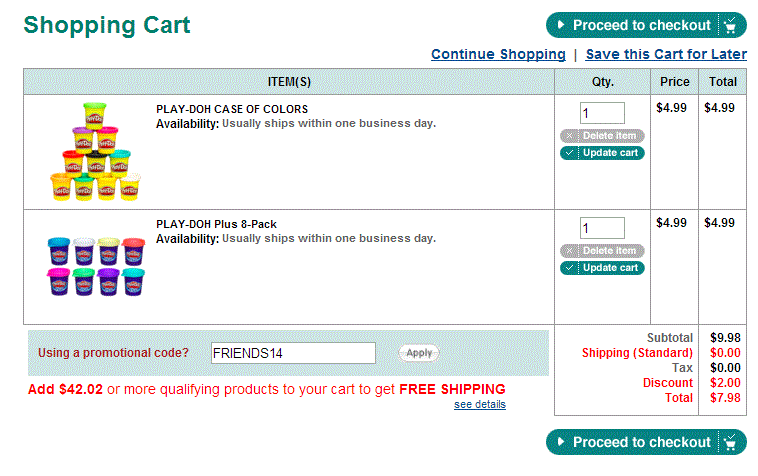The height and width of the screenshot is (476, 758).
Task: Open Play-Doh Plus 8-Pack product image
Action: (x=96, y=266)
